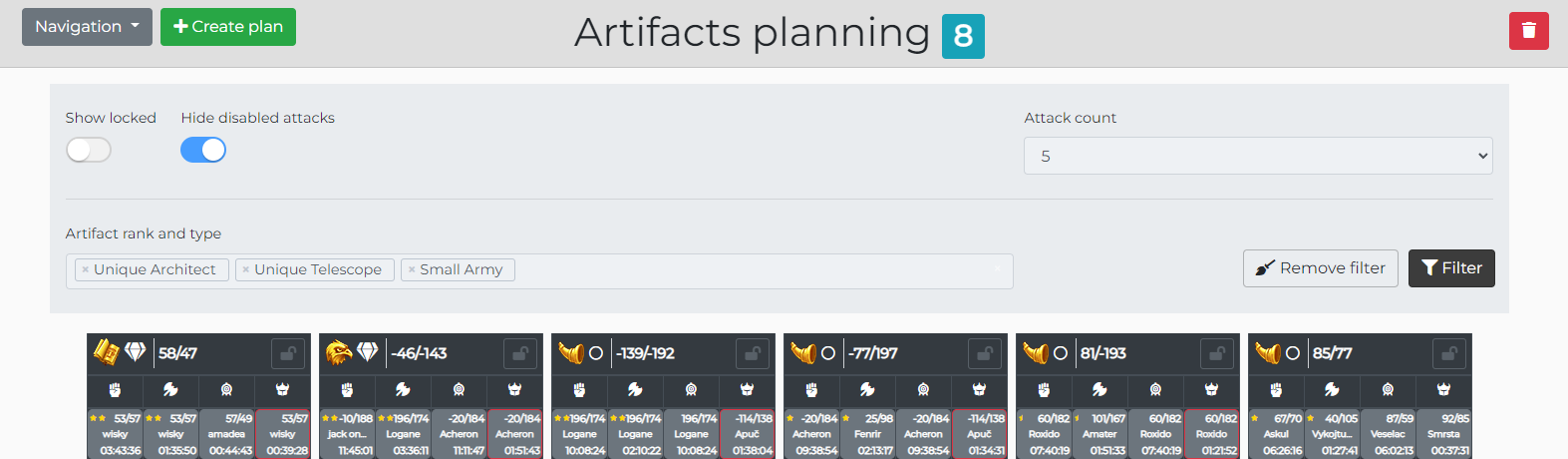Click the golden book artifact icon

pyautogui.click(x=107, y=352)
